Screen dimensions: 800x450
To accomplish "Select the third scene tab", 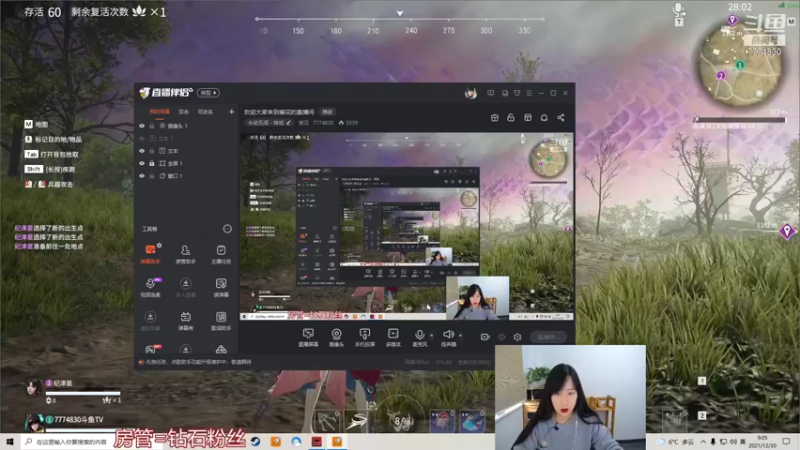I will point(205,112).
